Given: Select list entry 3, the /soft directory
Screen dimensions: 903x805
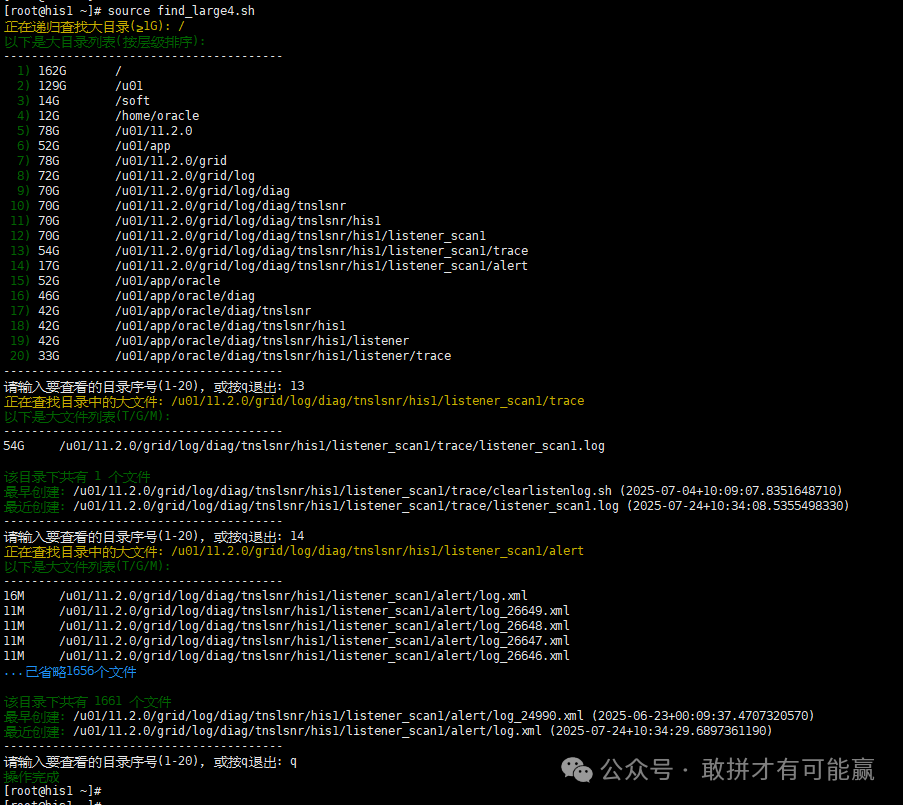Looking at the screenshot, I should tap(132, 101).
